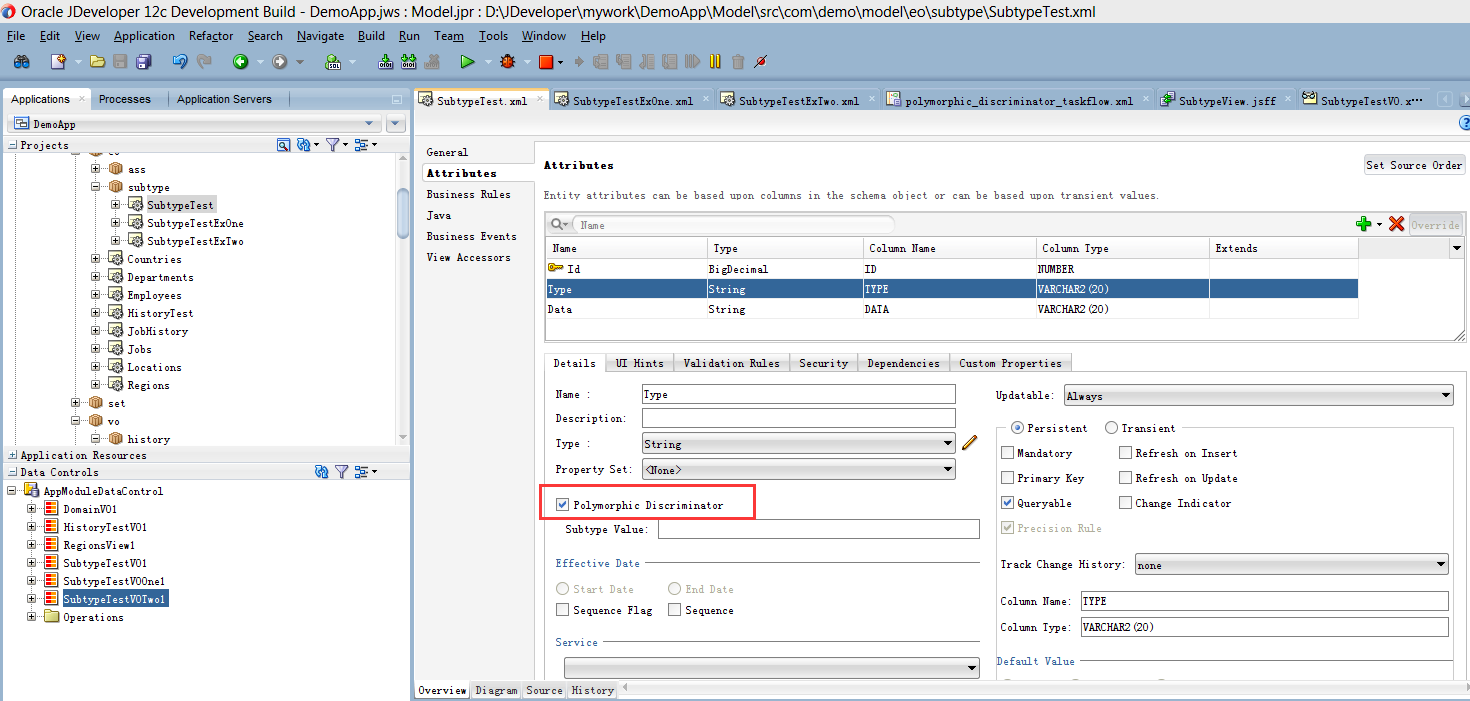Click the New document toolbar icon
The height and width of the screenshot is (701, 1470).
tap(58, 62)
